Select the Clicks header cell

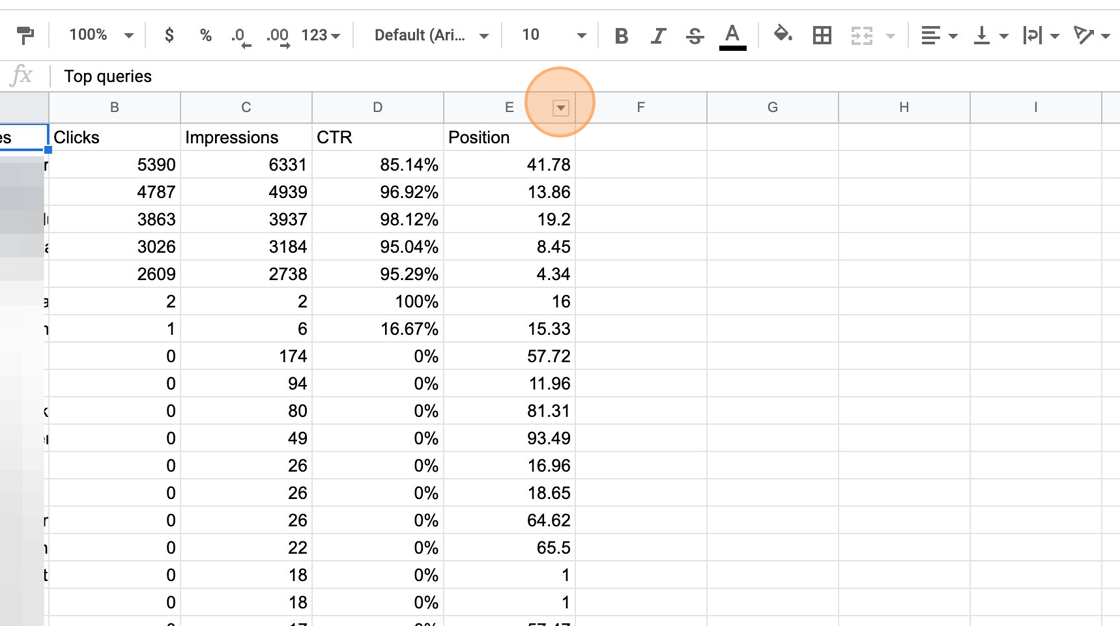tap(114, 137)
